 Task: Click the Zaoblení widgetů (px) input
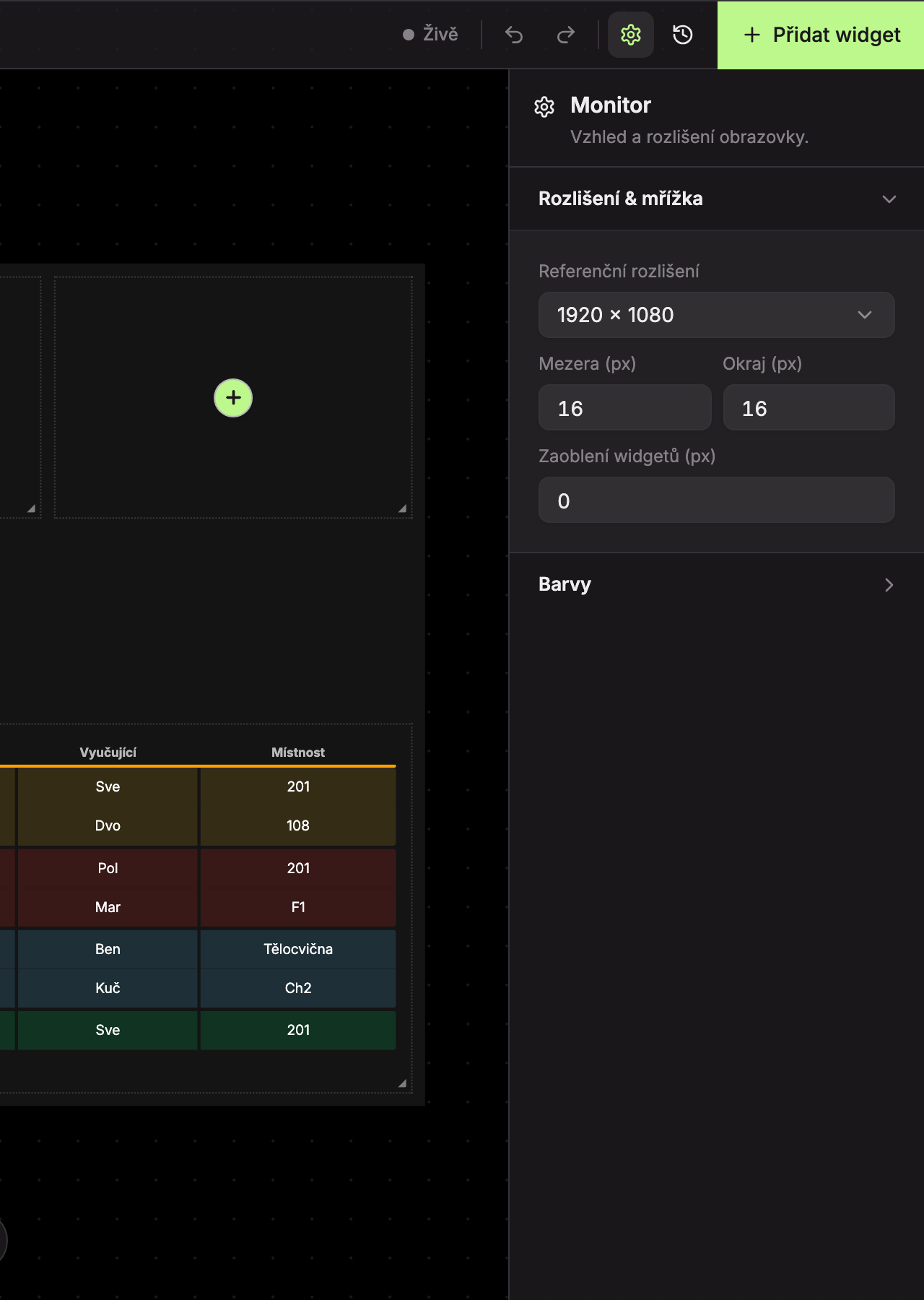click(x=717, y=500)
